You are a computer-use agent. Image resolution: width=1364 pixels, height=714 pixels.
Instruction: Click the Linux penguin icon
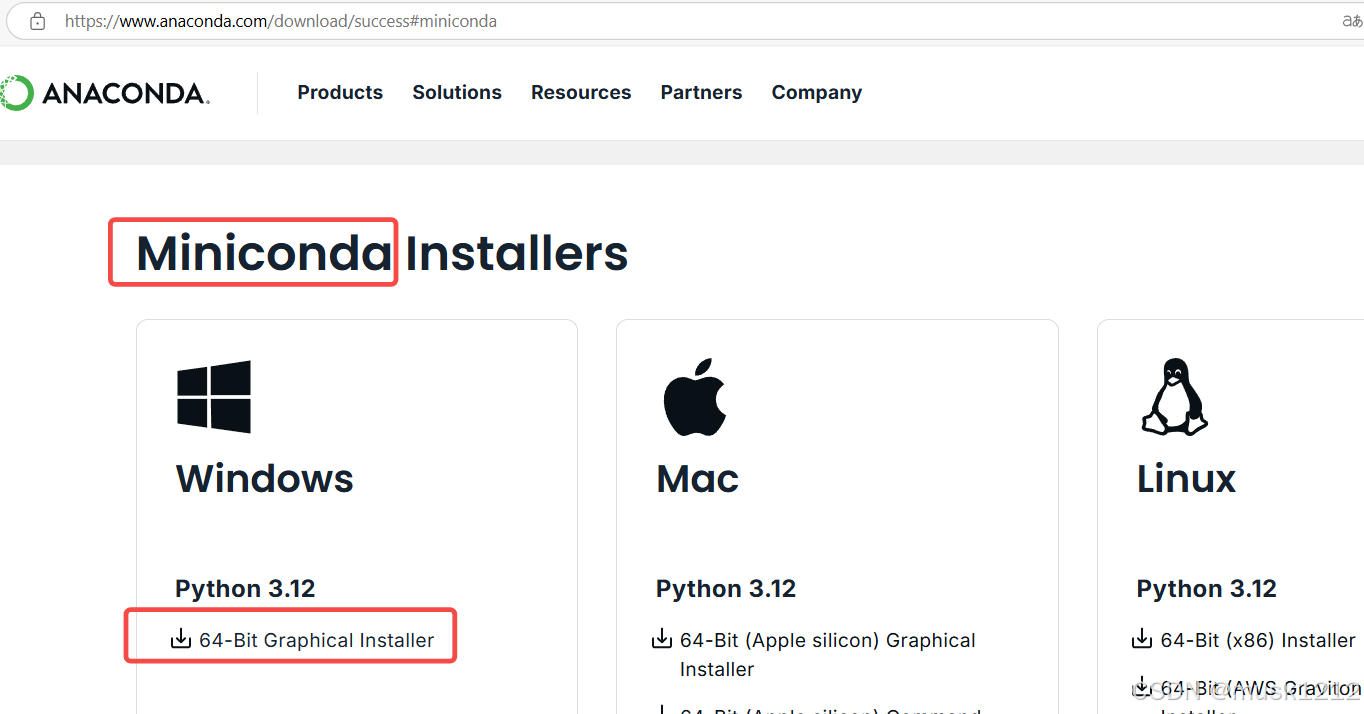tap(1174, 397)
